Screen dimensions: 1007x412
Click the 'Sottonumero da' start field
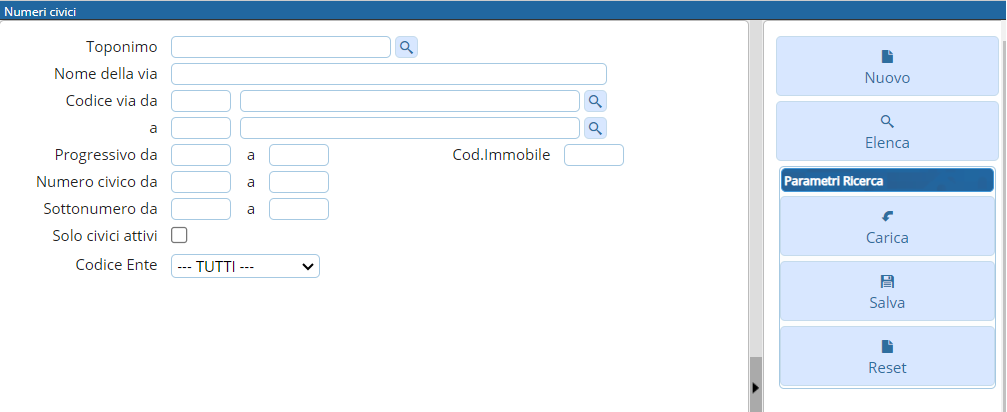tap(201, 209)
